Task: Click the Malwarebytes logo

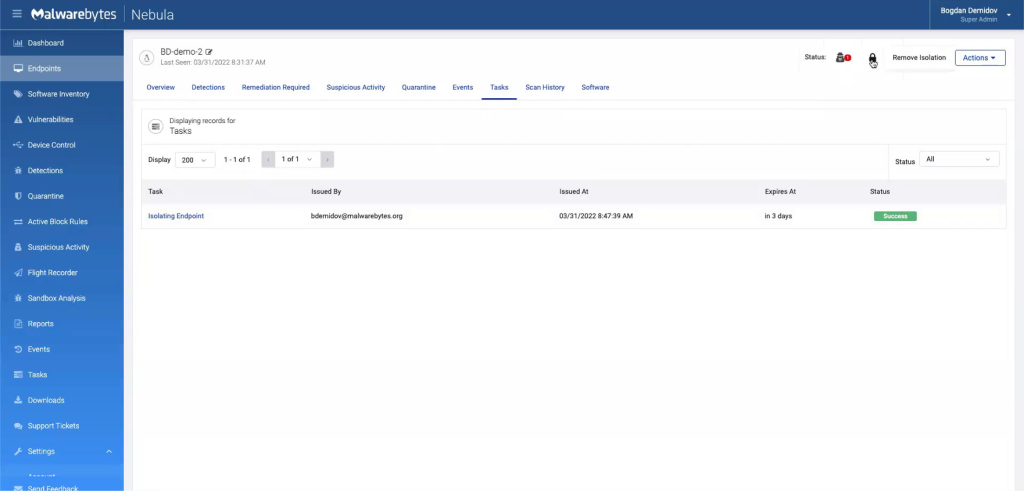Action: pos(73,14)
